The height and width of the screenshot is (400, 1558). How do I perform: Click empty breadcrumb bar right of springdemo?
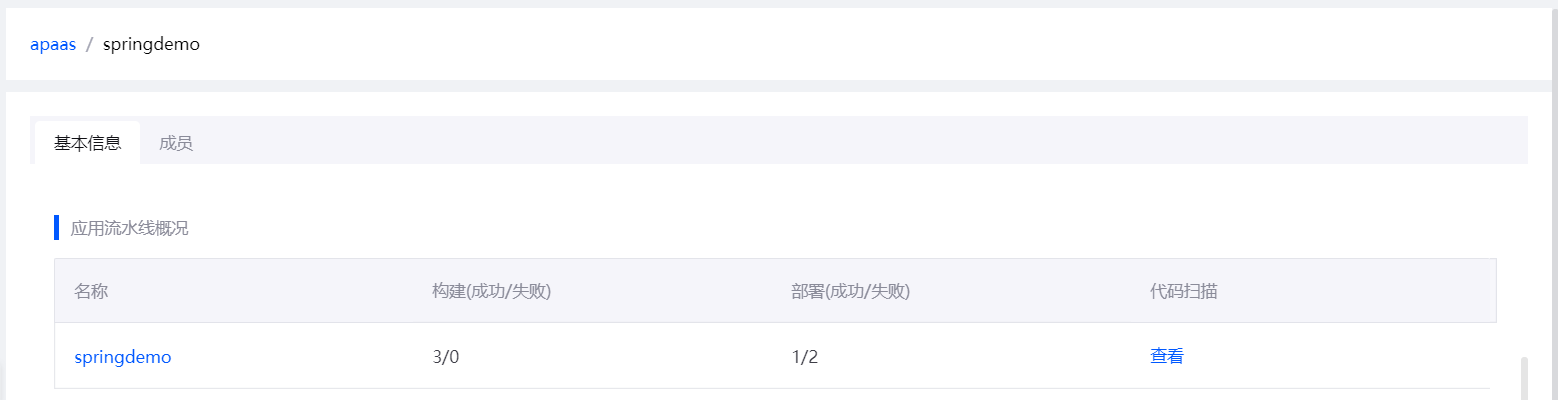coord(800,45)
